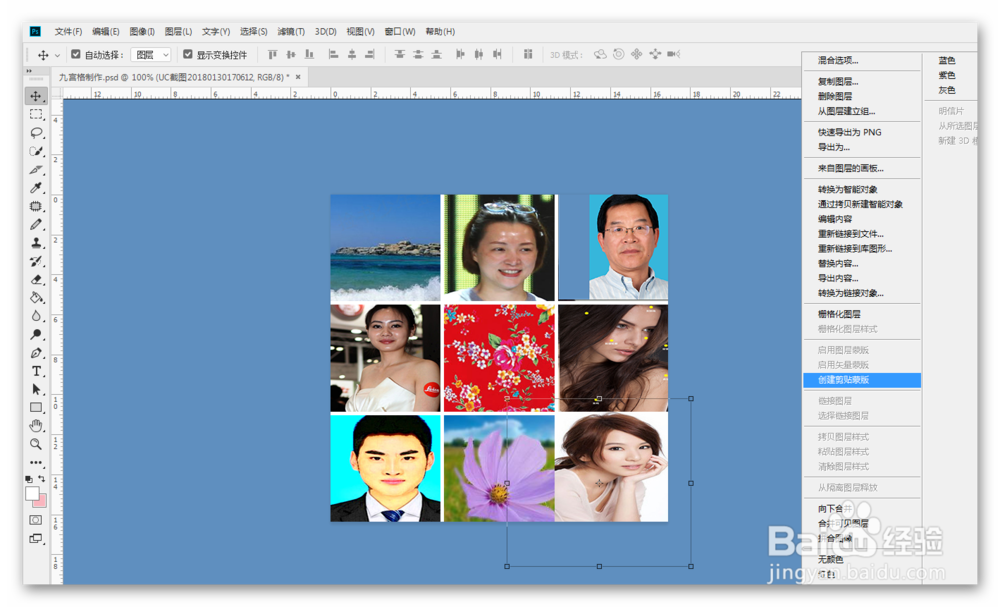Click Align Horizontal Centers icon
Image resolution: width=1000 pixels, height=607 pixels.
351,55
